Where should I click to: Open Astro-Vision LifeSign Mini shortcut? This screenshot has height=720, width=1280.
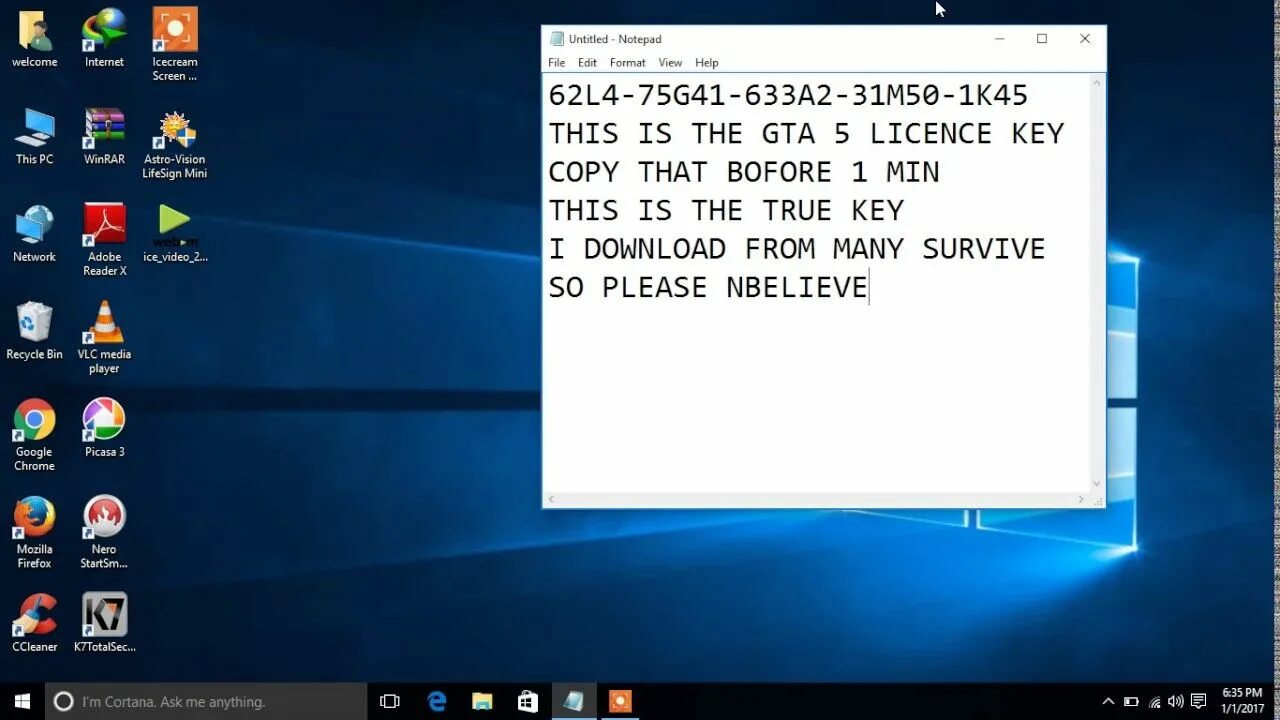click(x=175, y=143)
